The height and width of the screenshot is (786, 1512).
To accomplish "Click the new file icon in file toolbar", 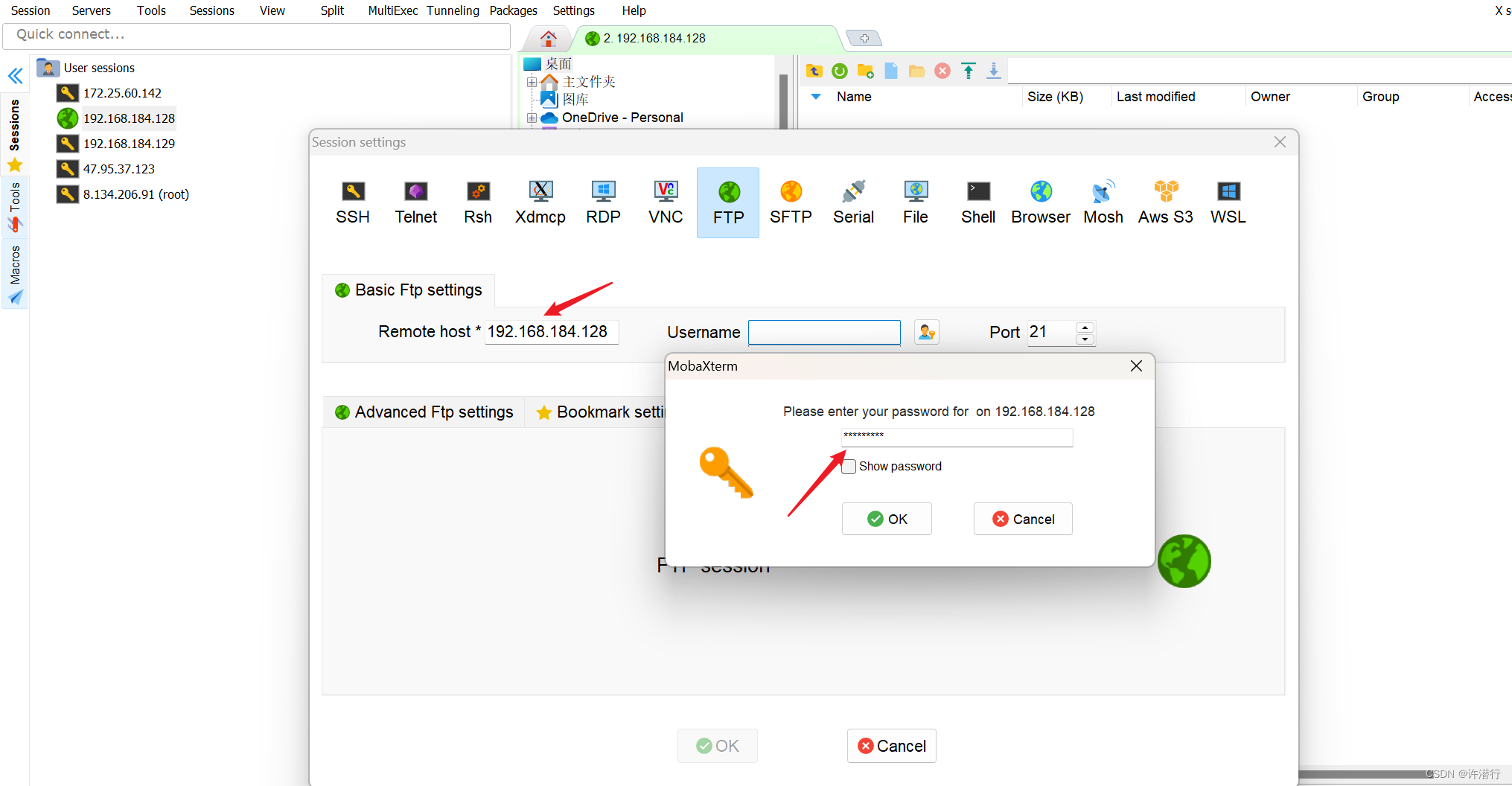I will [x=891, y=71].
